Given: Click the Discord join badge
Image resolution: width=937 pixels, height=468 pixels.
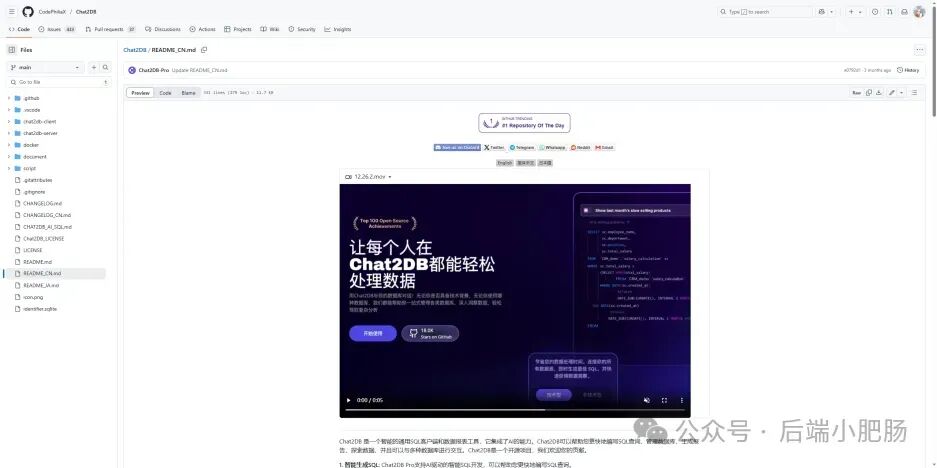Looking at the screenshot, I should [457, 147].
